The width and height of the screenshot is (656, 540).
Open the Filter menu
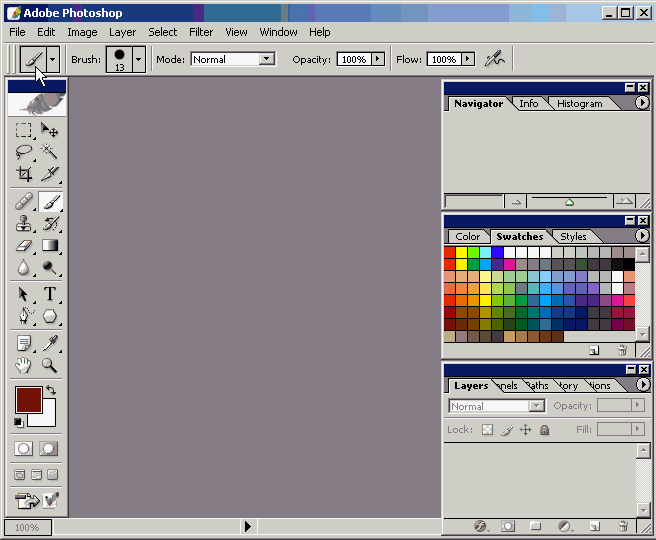201,32
